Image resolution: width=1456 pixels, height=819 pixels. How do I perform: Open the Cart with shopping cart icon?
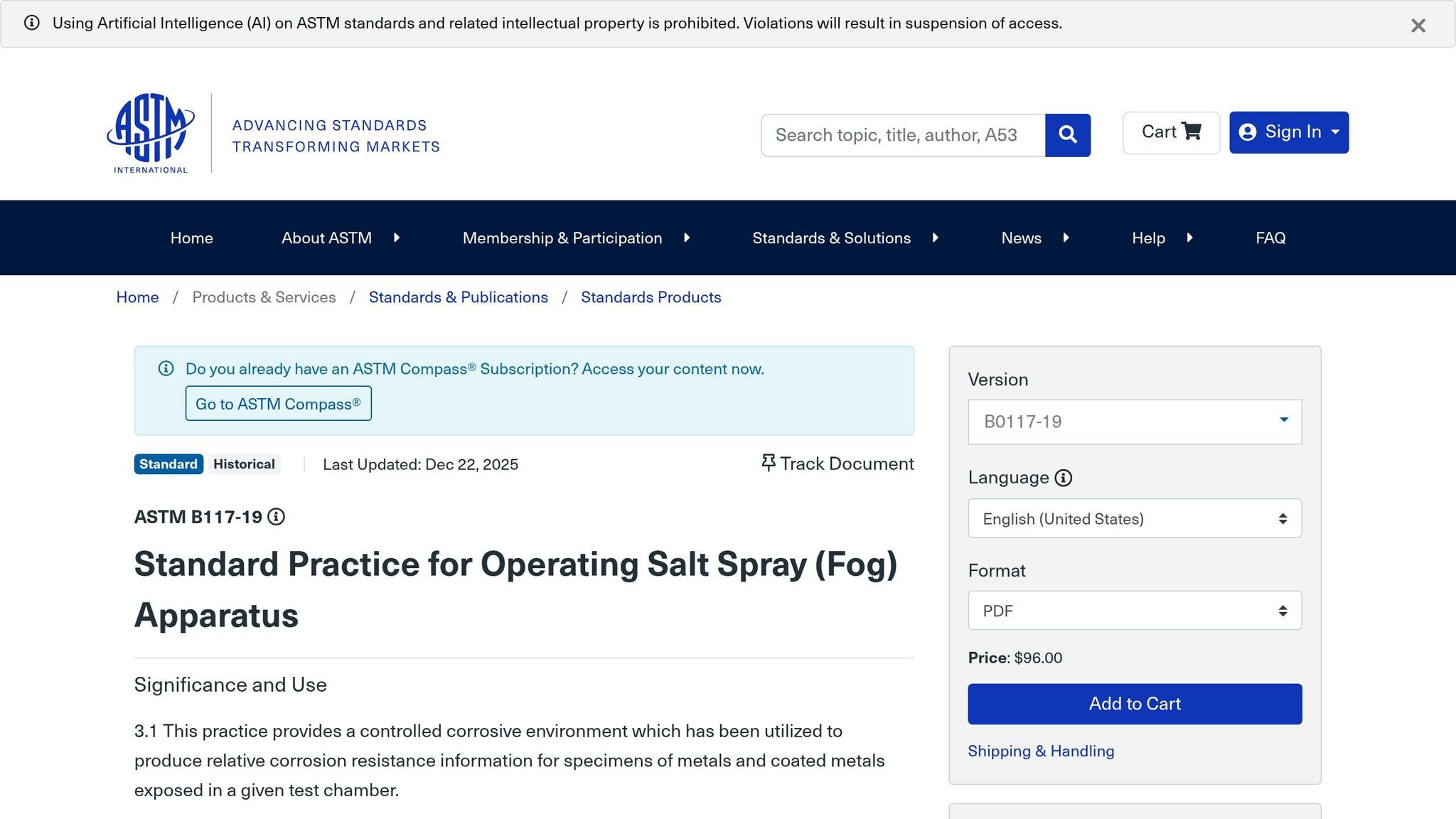pos(1171,132)
